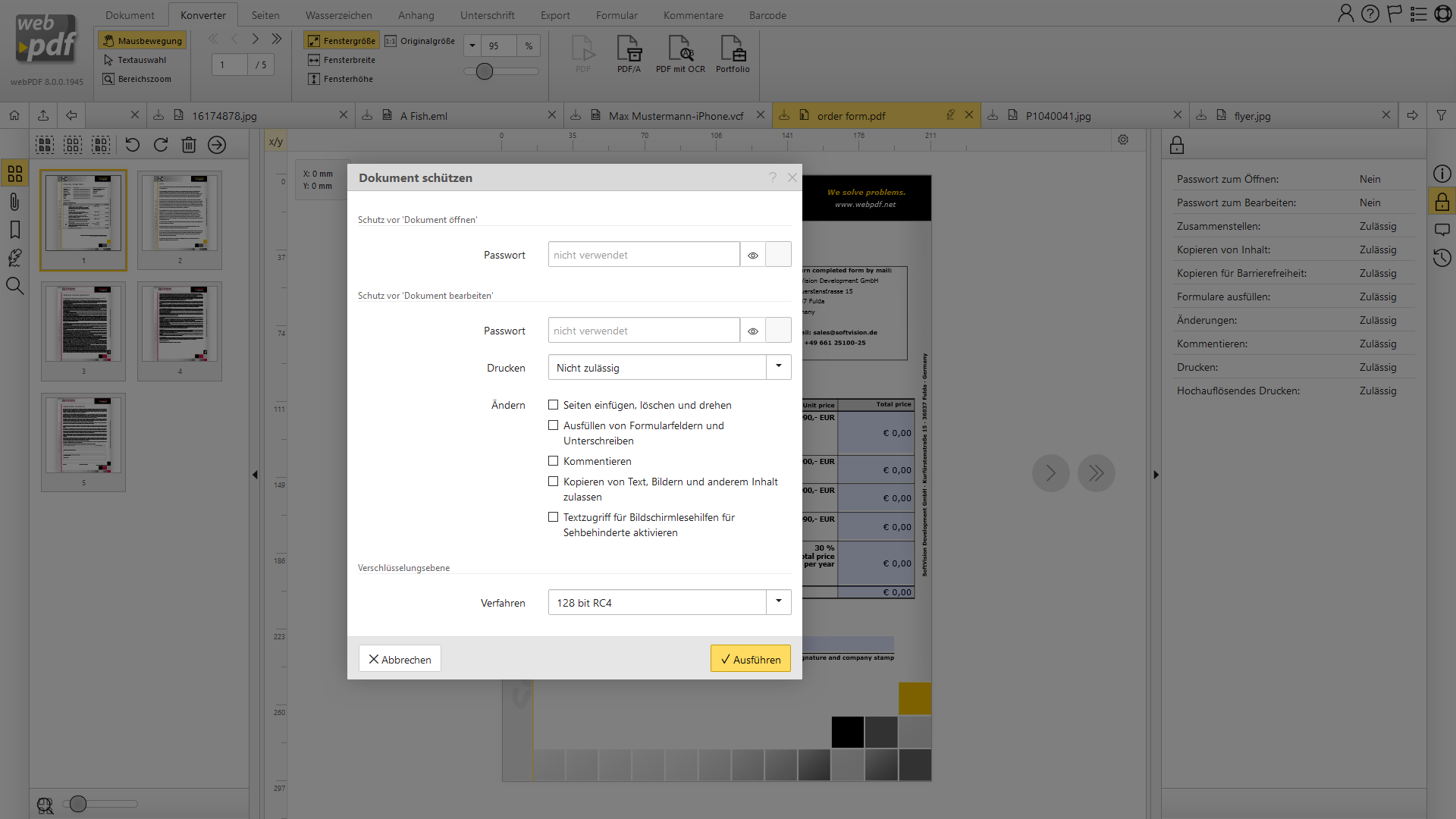Click the Abbrechen button

400,659
